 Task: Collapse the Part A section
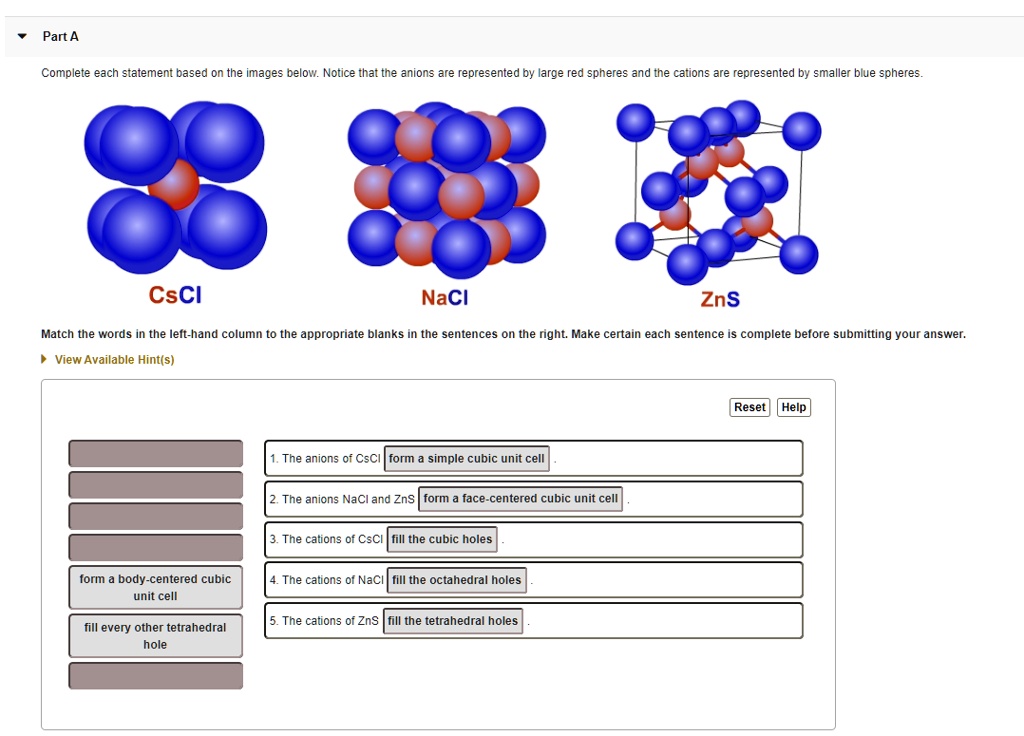21,35
